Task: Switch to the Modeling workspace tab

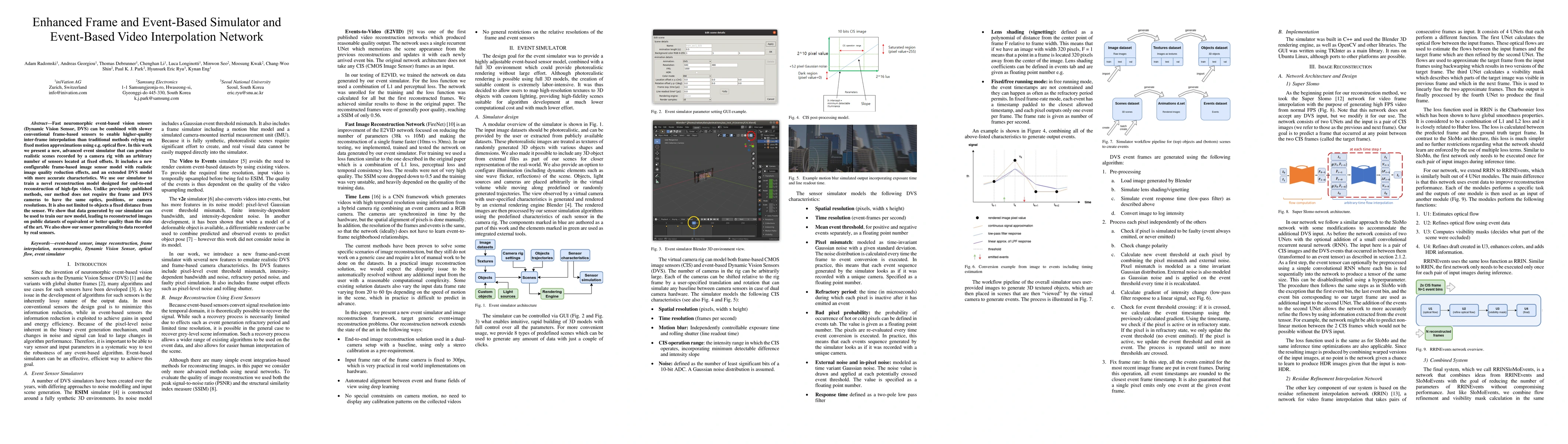Action: 706,128
